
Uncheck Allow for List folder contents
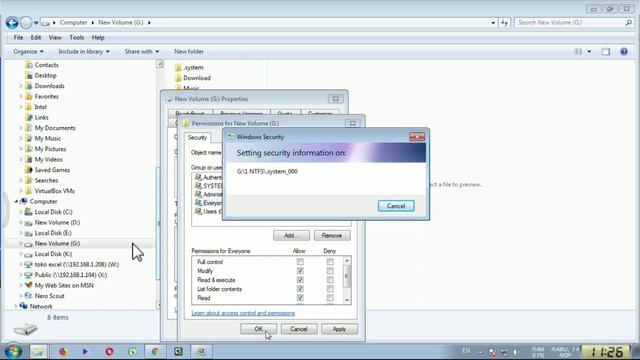300,289
